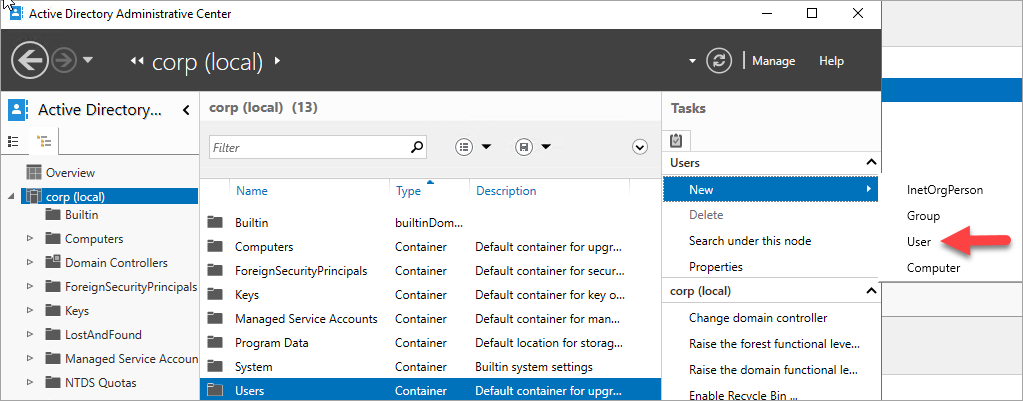Switch to list view icon in navigation pane
The height and width of the screenshot is (401, 1023).
point(14,141)
